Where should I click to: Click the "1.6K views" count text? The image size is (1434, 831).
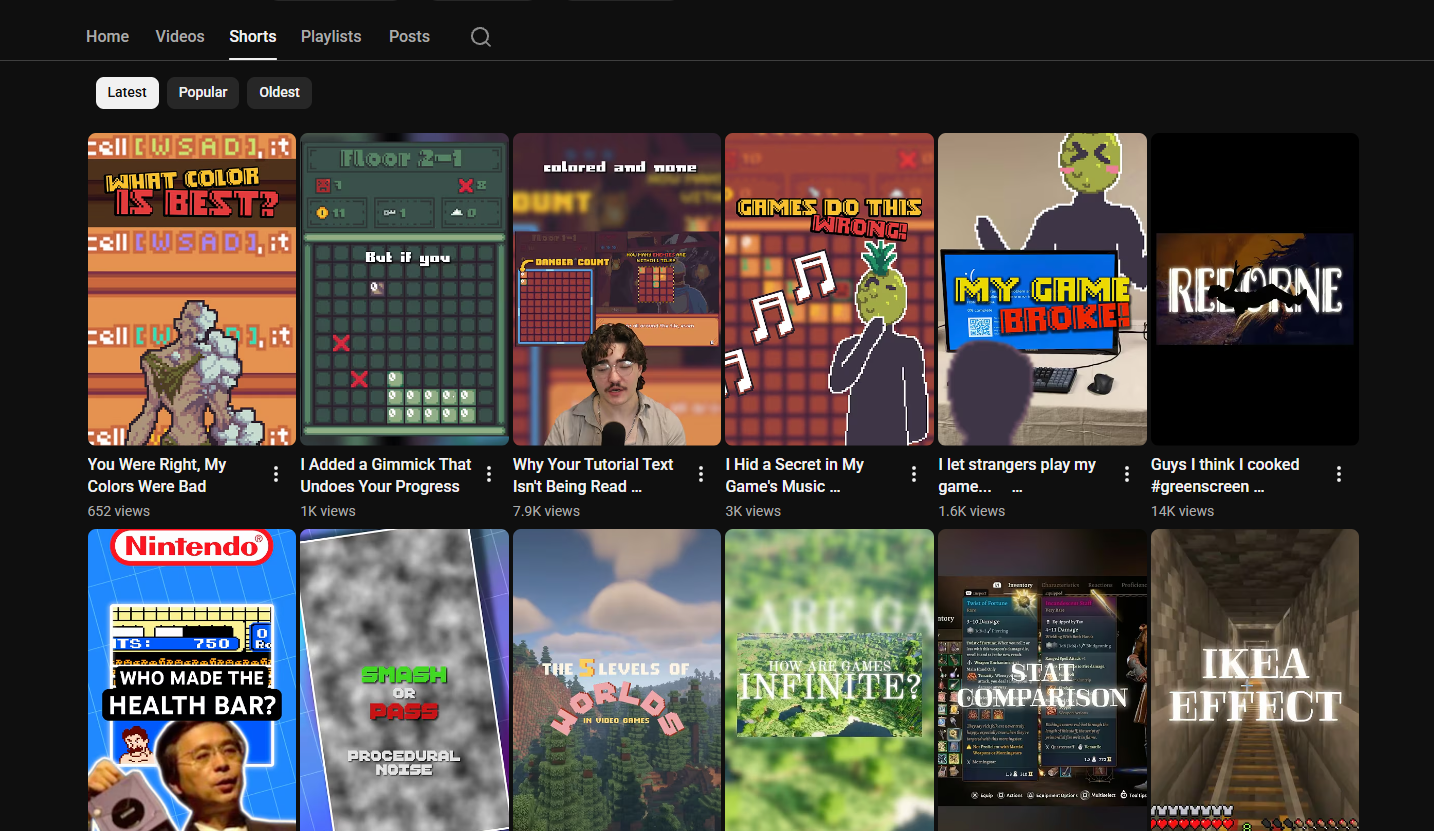coord(972,511)
